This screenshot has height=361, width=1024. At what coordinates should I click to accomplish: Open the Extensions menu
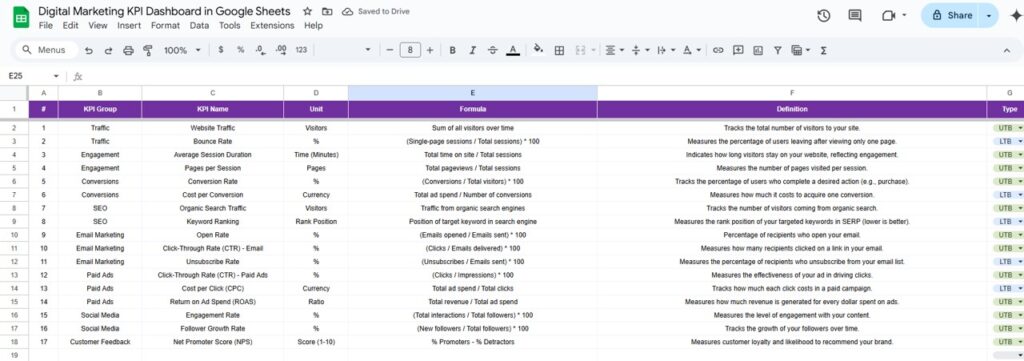tap(272, 25)
